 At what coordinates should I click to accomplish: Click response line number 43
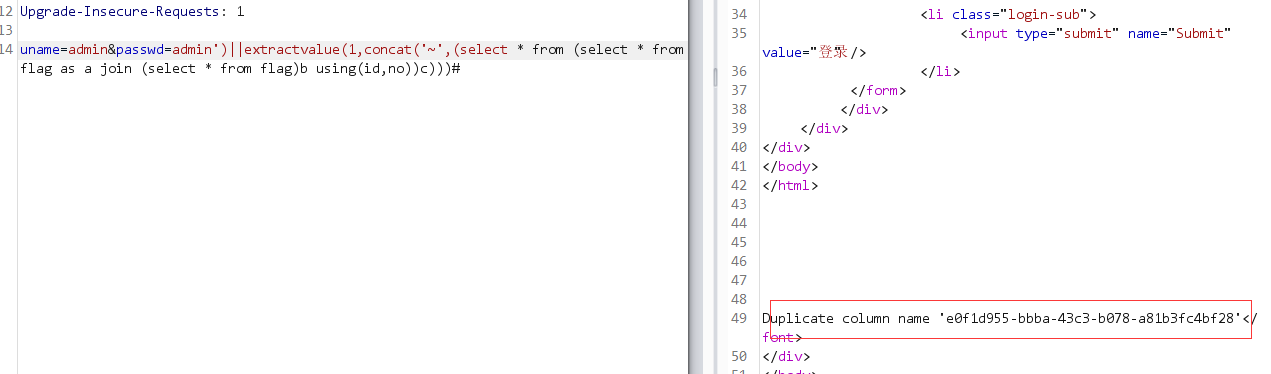pos(738,204)
